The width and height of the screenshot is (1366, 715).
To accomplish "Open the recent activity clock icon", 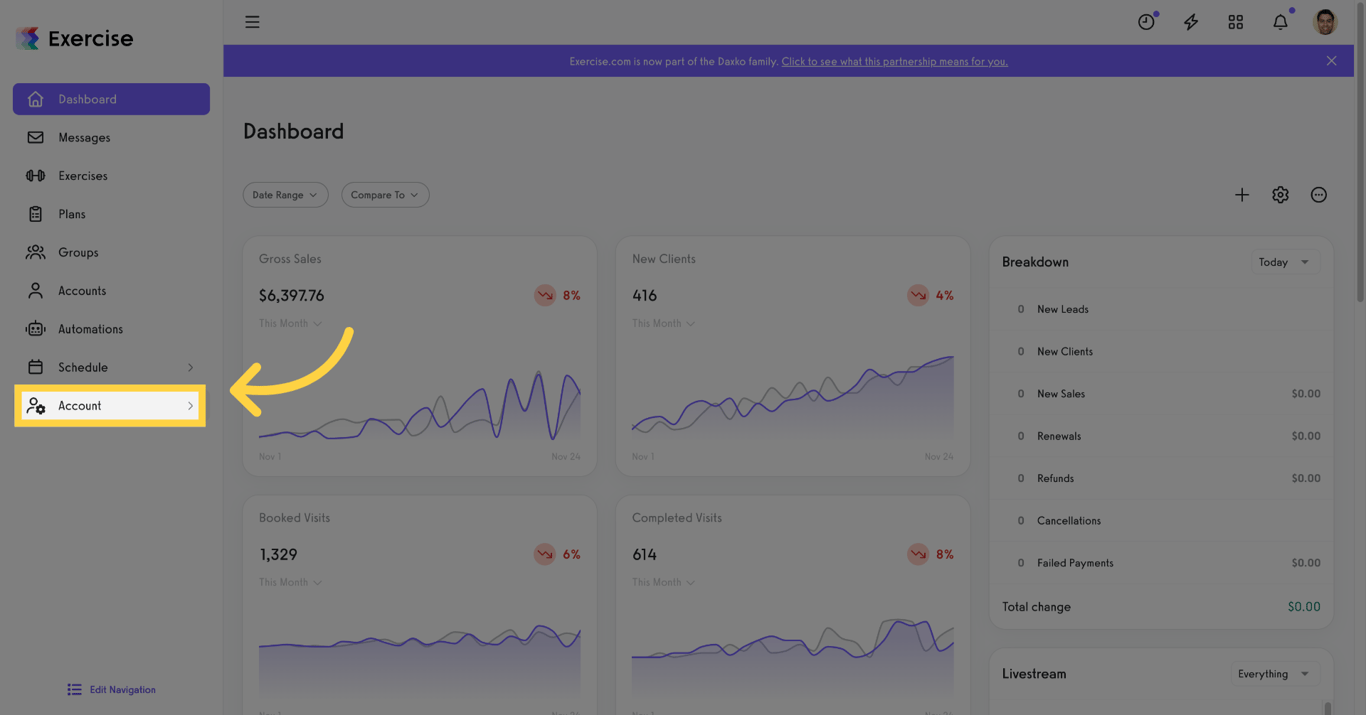I will pos(1146,21).
